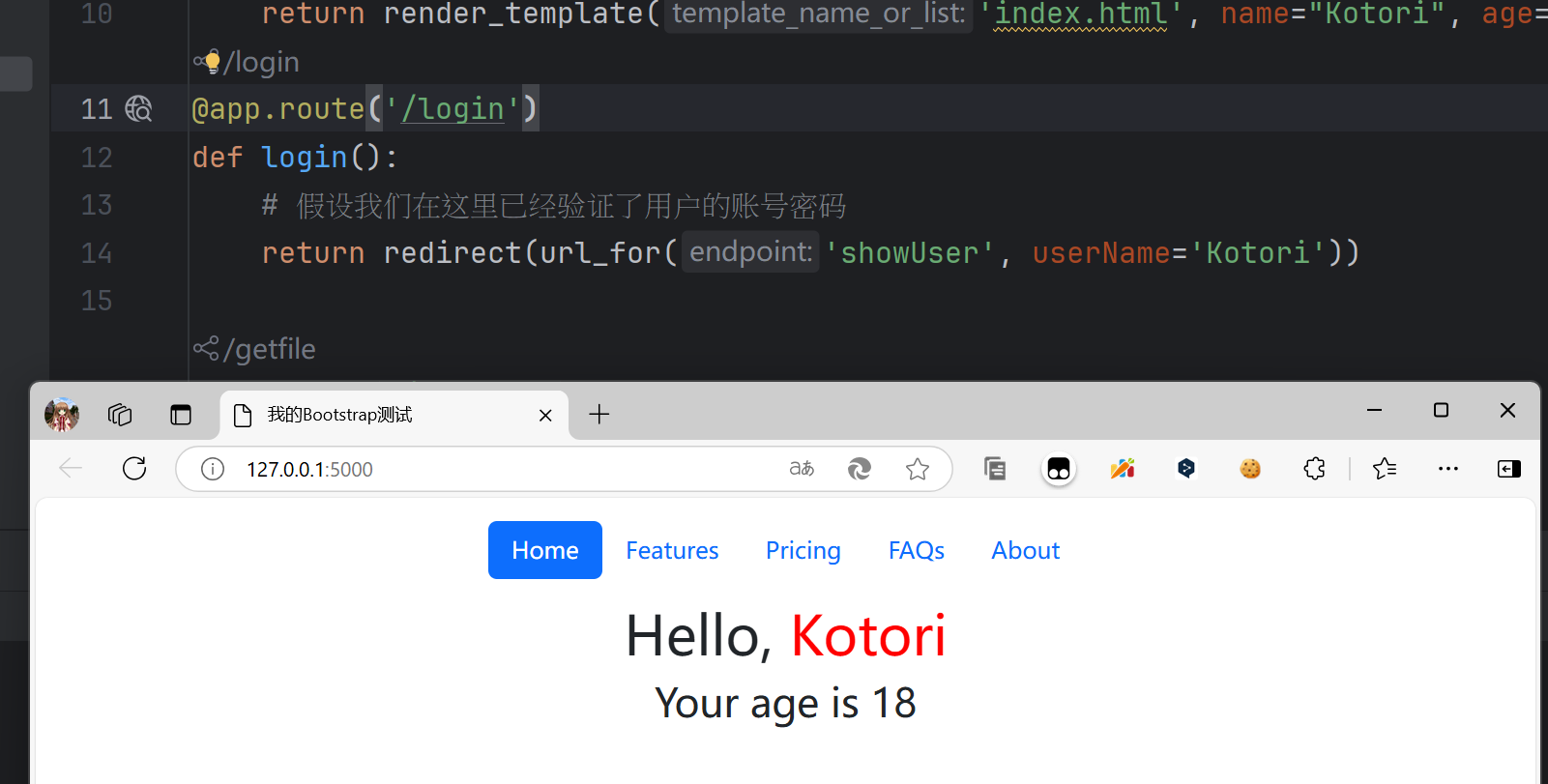1548x784 pixels.
Task: Open the Favorites list icon
Action: (1385, 469)
